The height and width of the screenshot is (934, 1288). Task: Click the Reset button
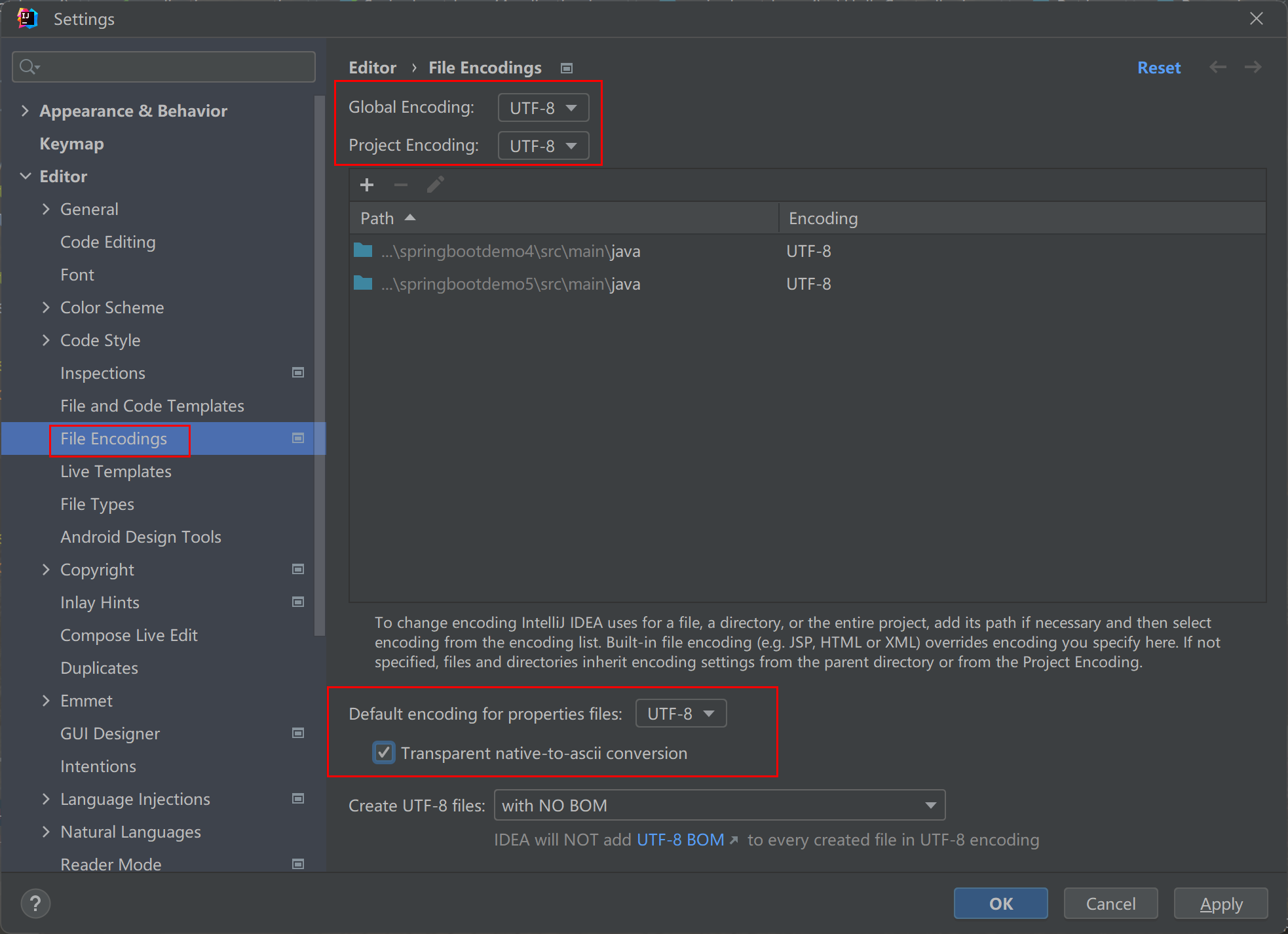click(1158, 67)
